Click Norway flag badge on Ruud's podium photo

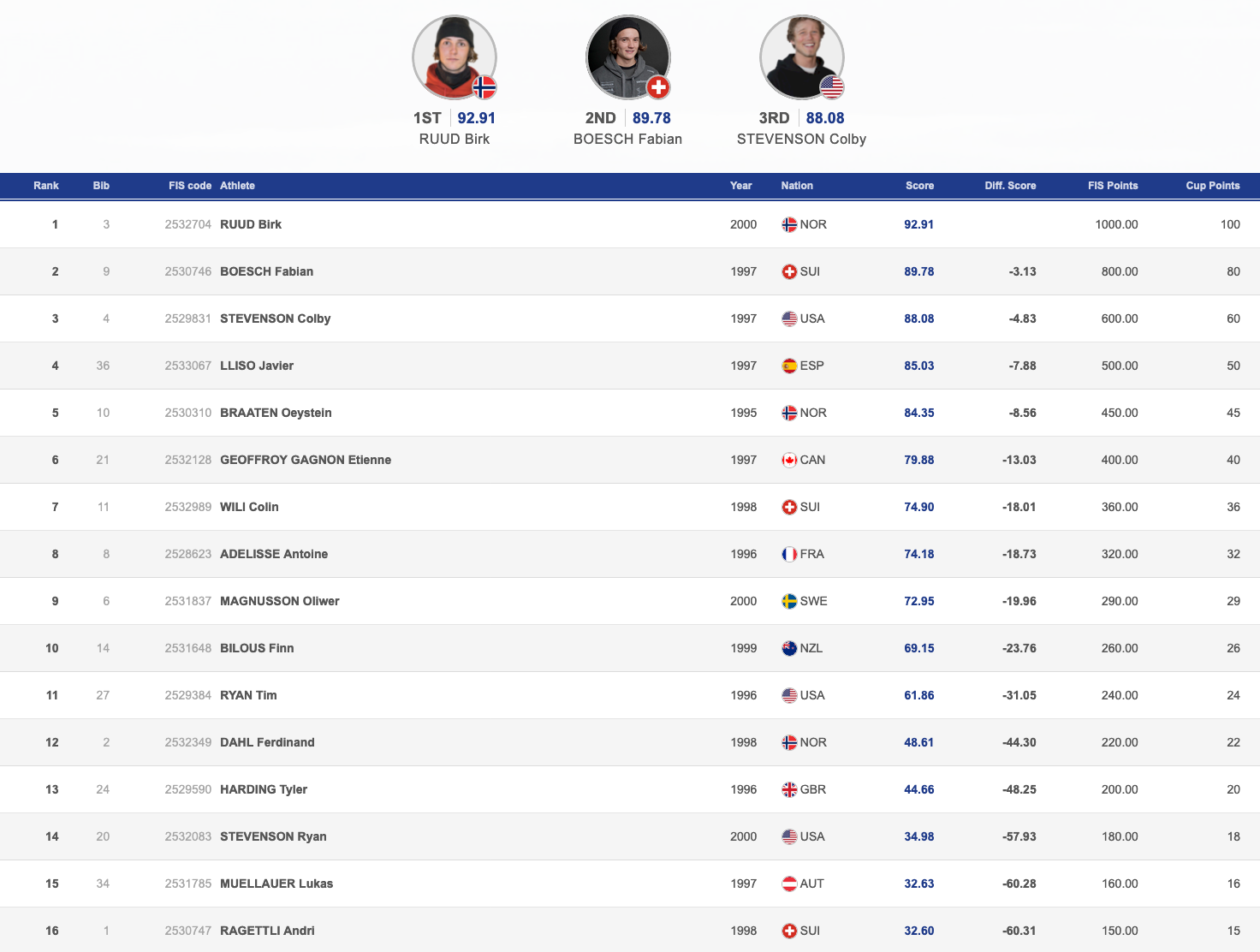[x=484, y=87]
